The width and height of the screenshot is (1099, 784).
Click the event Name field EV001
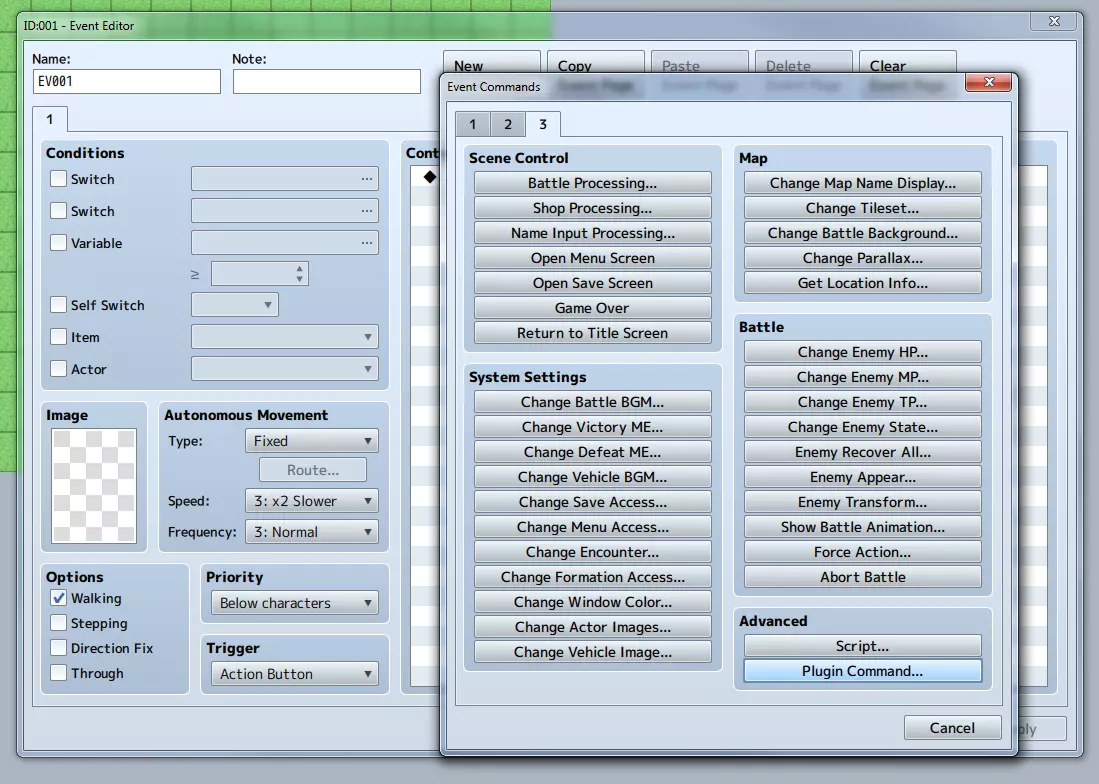point(127,81)
